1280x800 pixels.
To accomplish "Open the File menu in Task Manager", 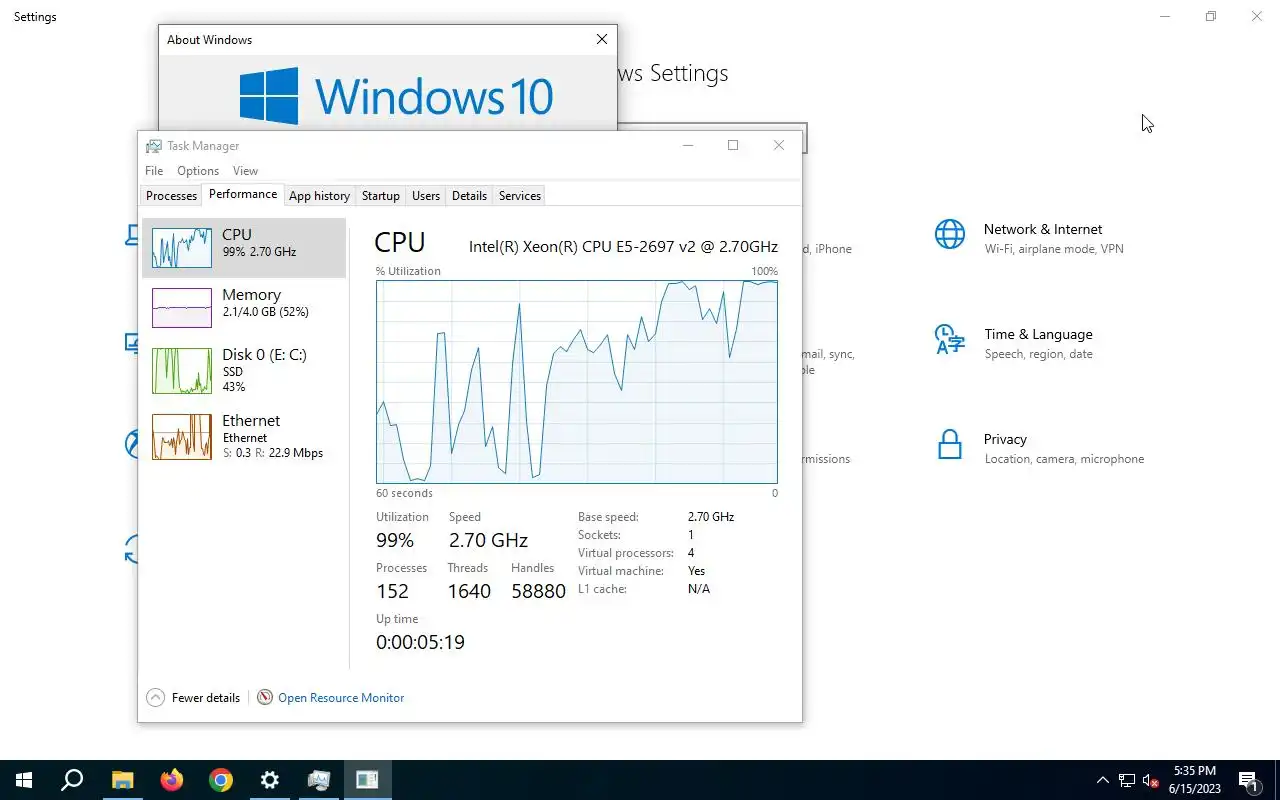I will coord(154,171).
